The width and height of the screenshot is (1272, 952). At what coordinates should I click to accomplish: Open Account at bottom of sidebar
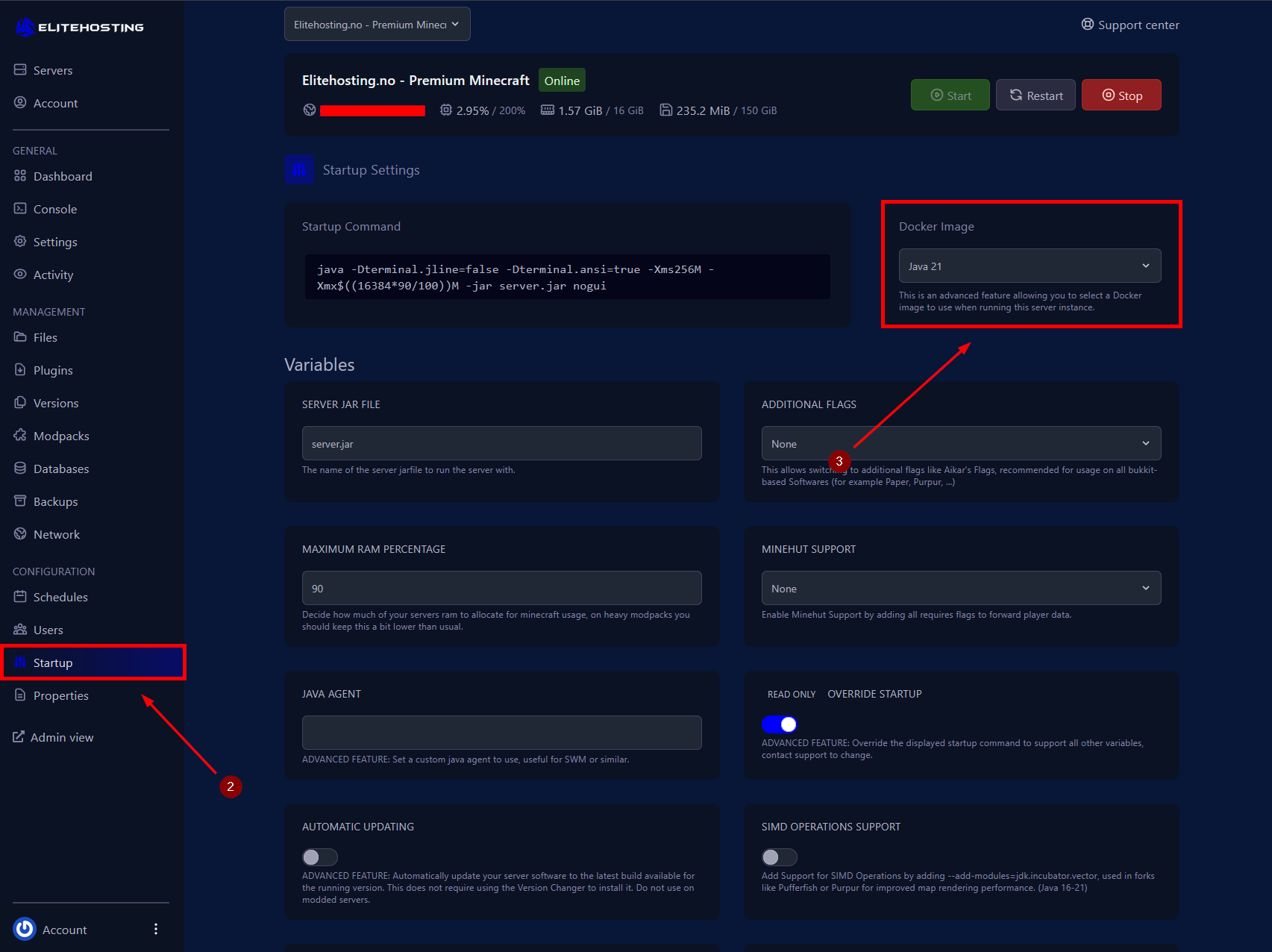point(65,930)
